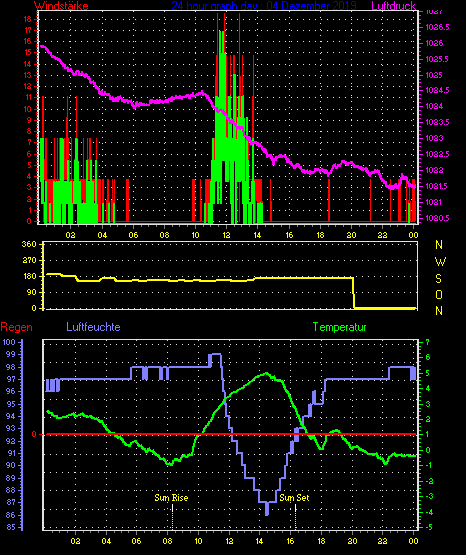Click humidity axis value 91
Screen dimensions: 466x555
[x=11, y=453]
